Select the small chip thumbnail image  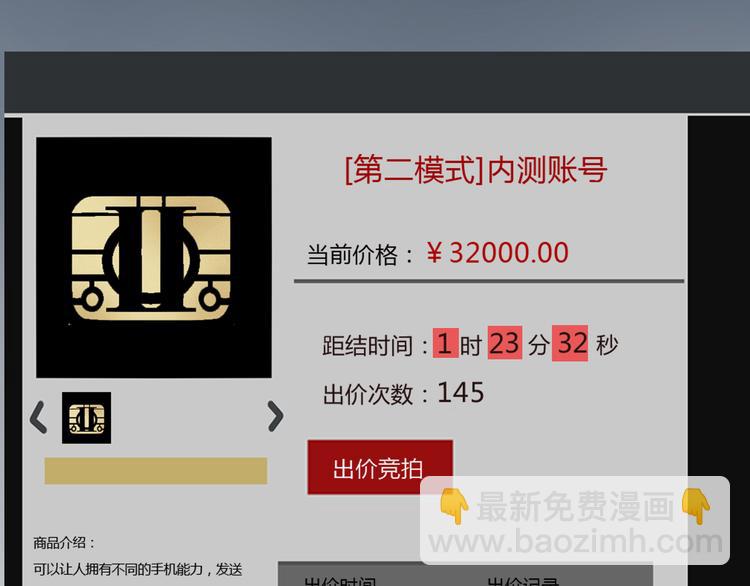(x=87, y=418)
